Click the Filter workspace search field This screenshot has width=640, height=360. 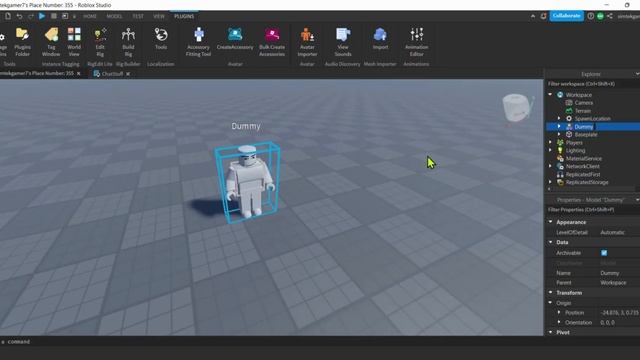click(593, 84)
